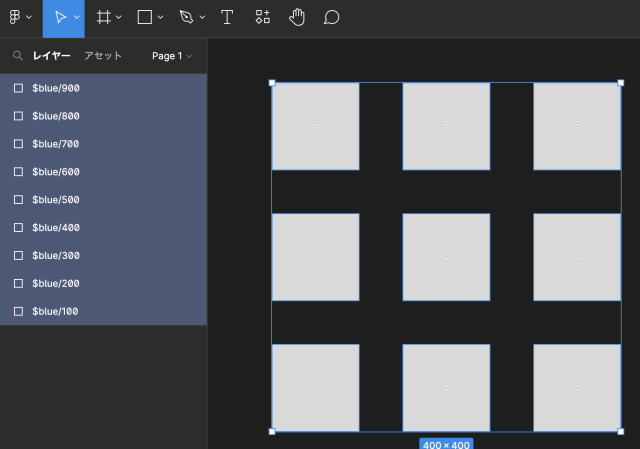Image resolution: width=640 pixels, height=449 pixels.
Task: Click the rectangle icon beside $blue/400
Action: (18, 227)
